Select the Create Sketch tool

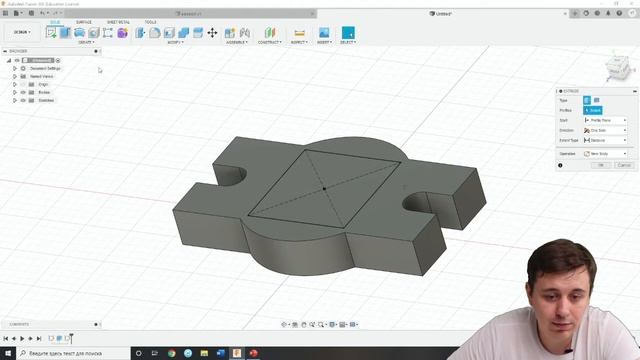point(51,33)
